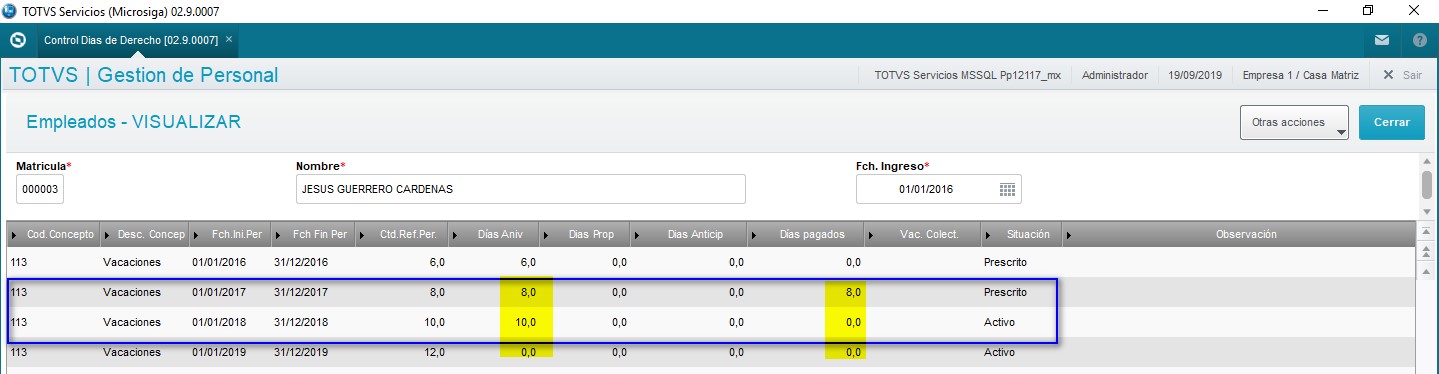The width and height of the screenshot is (1439, 374).
Task: Expand the Dias Anticip column header arrow
Action: (637, 235)
